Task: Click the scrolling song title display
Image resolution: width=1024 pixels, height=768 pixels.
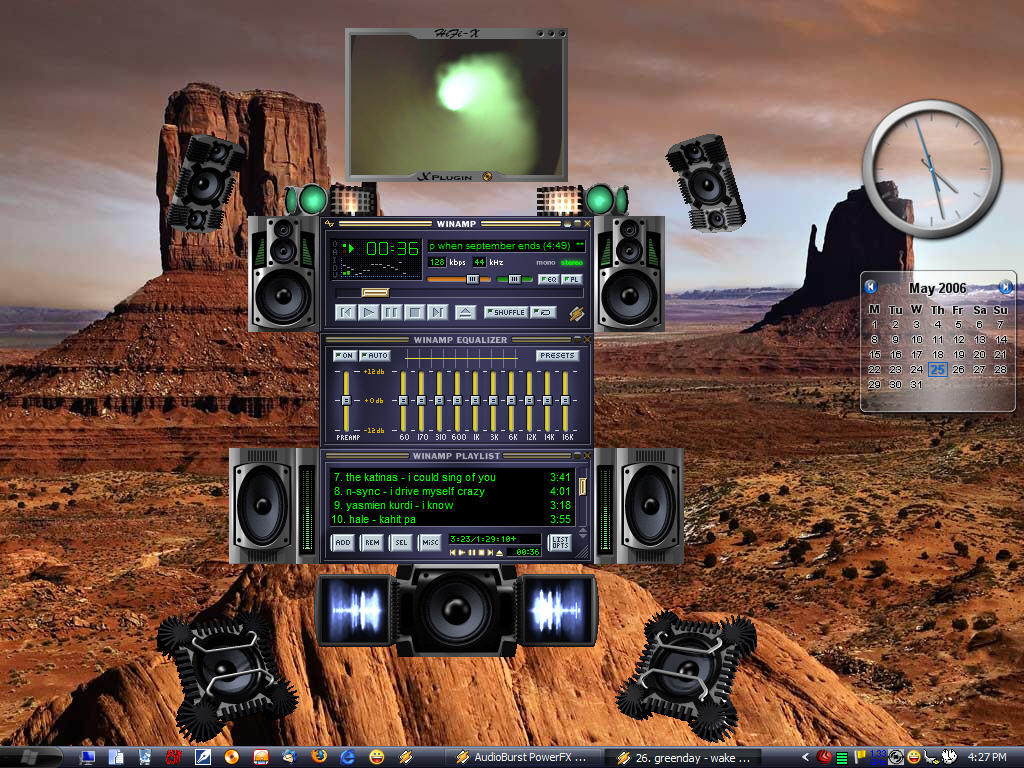Action: (x=506, y=246)
